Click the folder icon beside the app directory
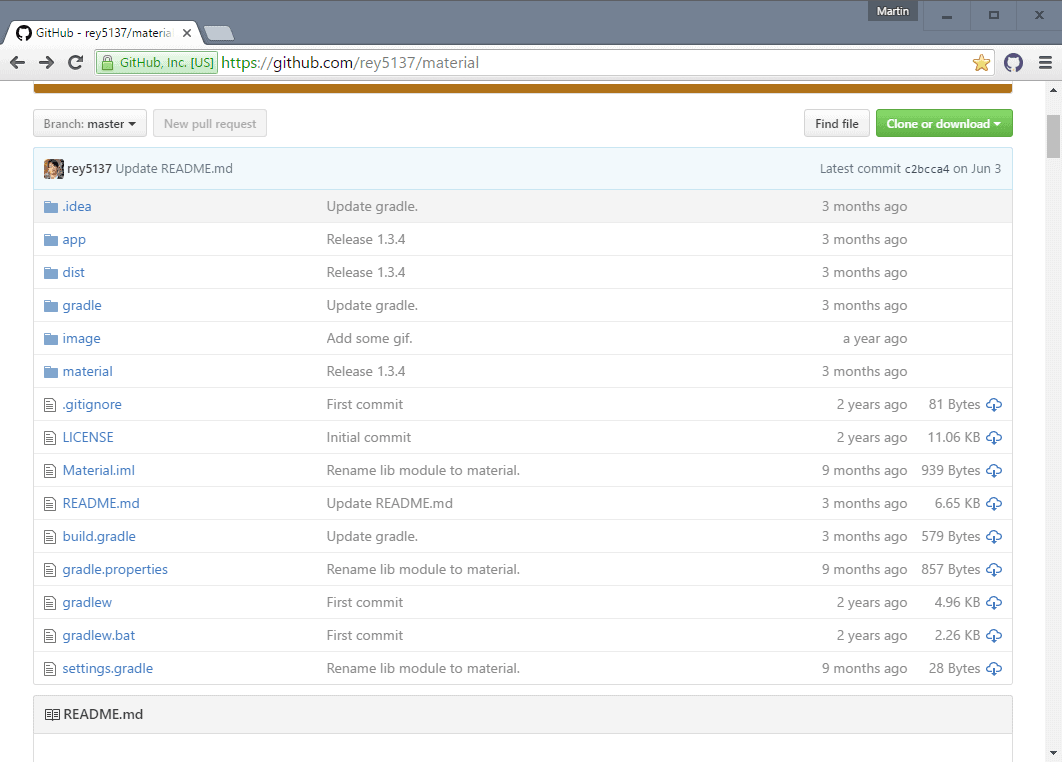This screenshot has height=762, width=1062. click(50, 239)
